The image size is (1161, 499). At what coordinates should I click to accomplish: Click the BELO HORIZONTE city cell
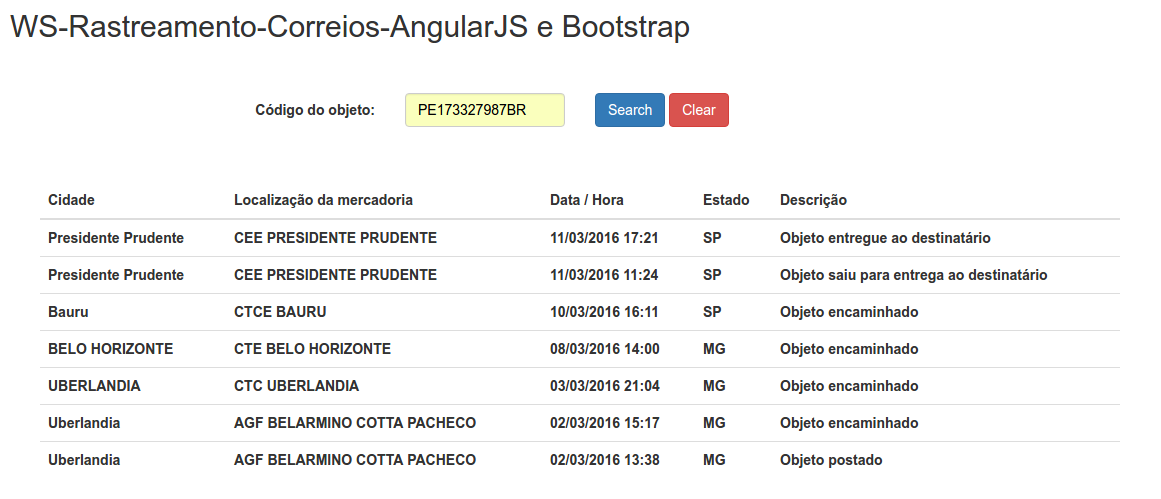(110, 349)
